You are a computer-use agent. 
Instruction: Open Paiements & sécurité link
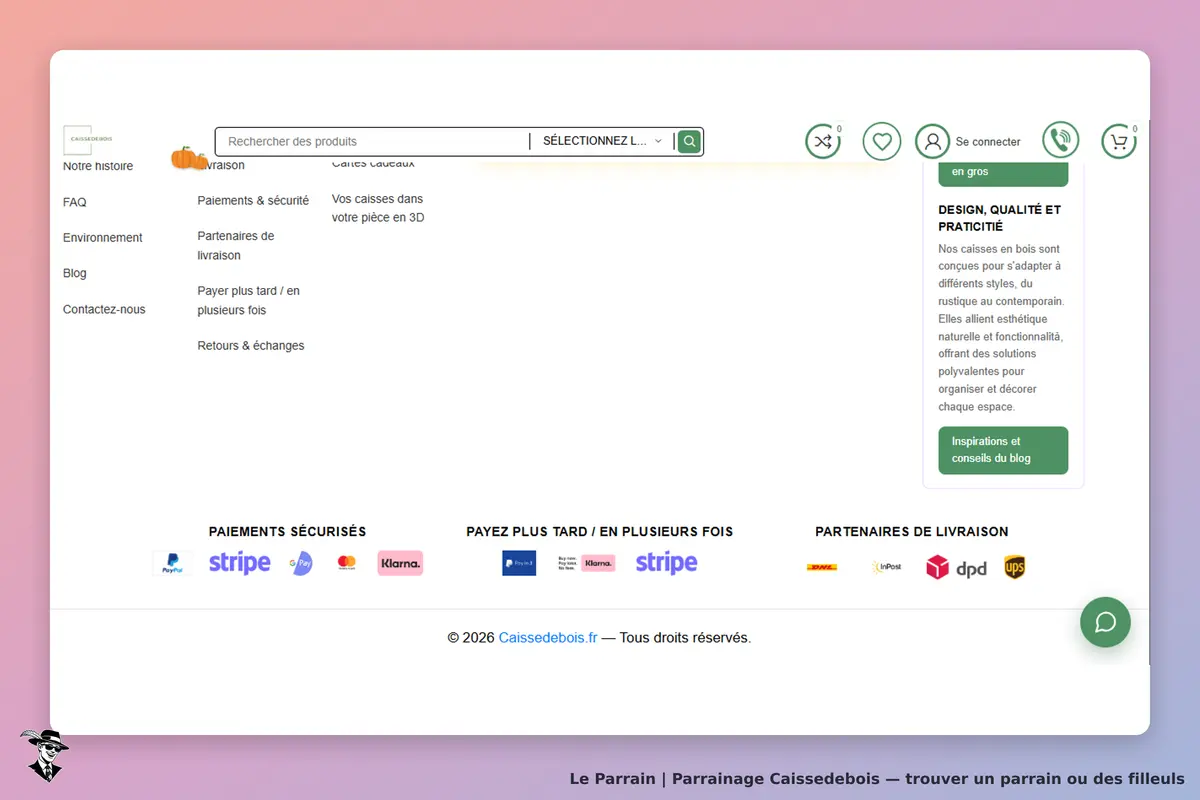[x=253, y=201]
